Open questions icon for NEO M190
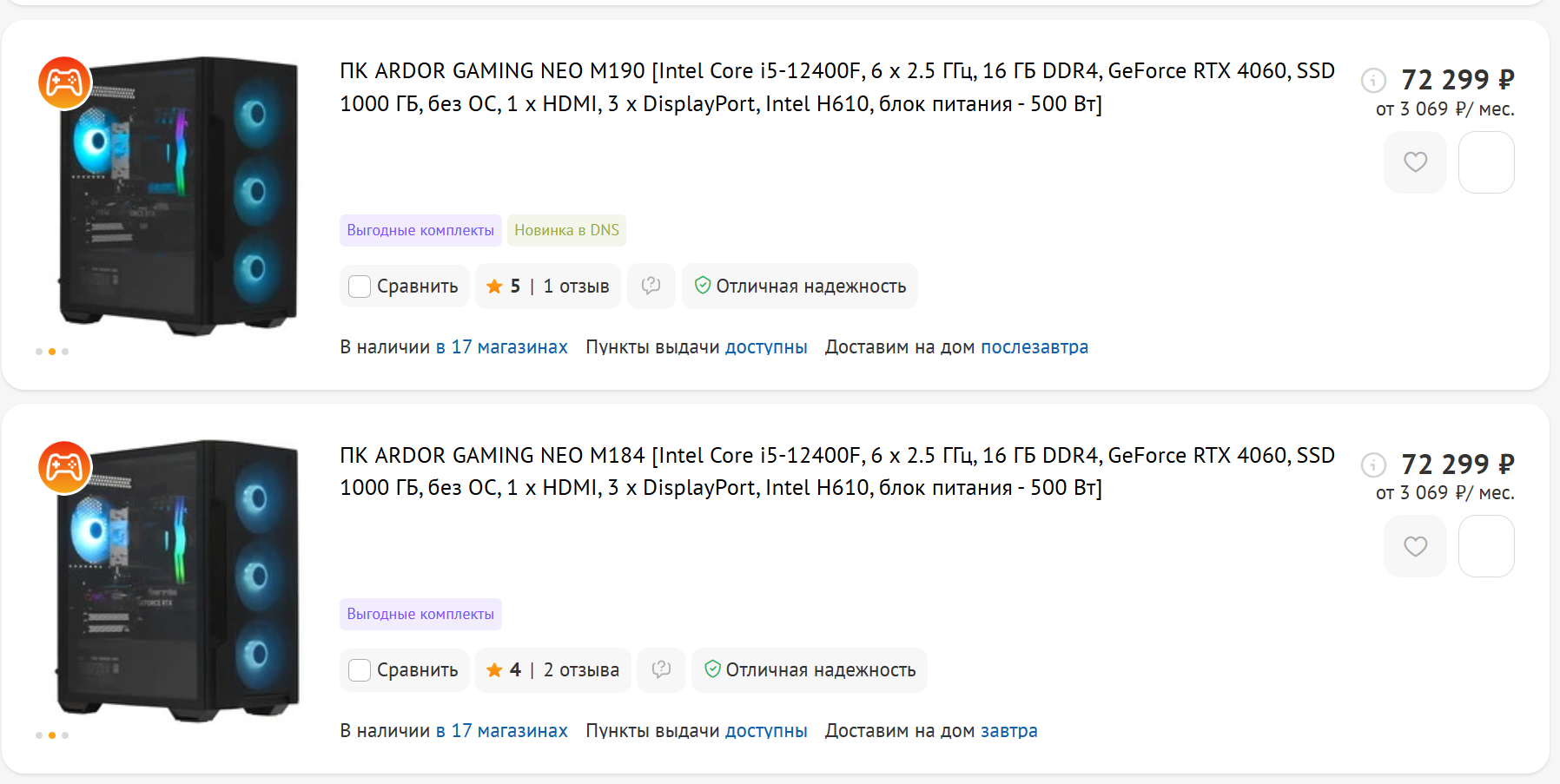Viewport: 1560px width, 784px height. pyautogui.click(x=651, y=286)
